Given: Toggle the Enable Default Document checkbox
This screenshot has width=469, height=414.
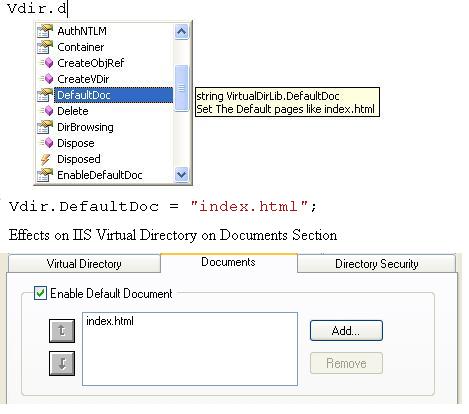Looking at the screenshot, I should [x=40, y=293].
